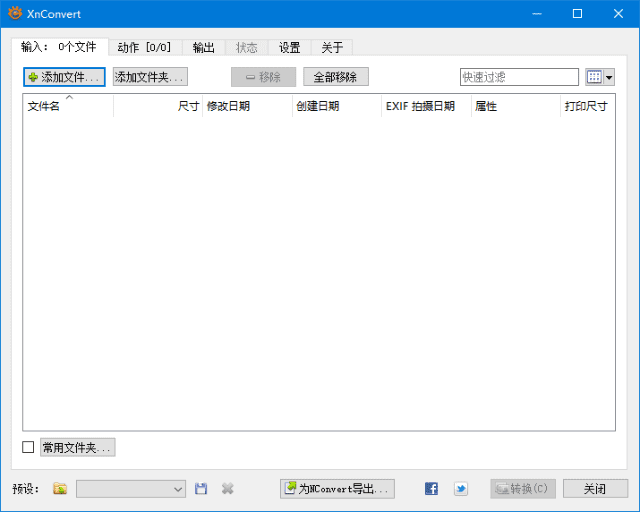Click the delete preset X icon
Screen dimensions: 640x512
point(228,489)
